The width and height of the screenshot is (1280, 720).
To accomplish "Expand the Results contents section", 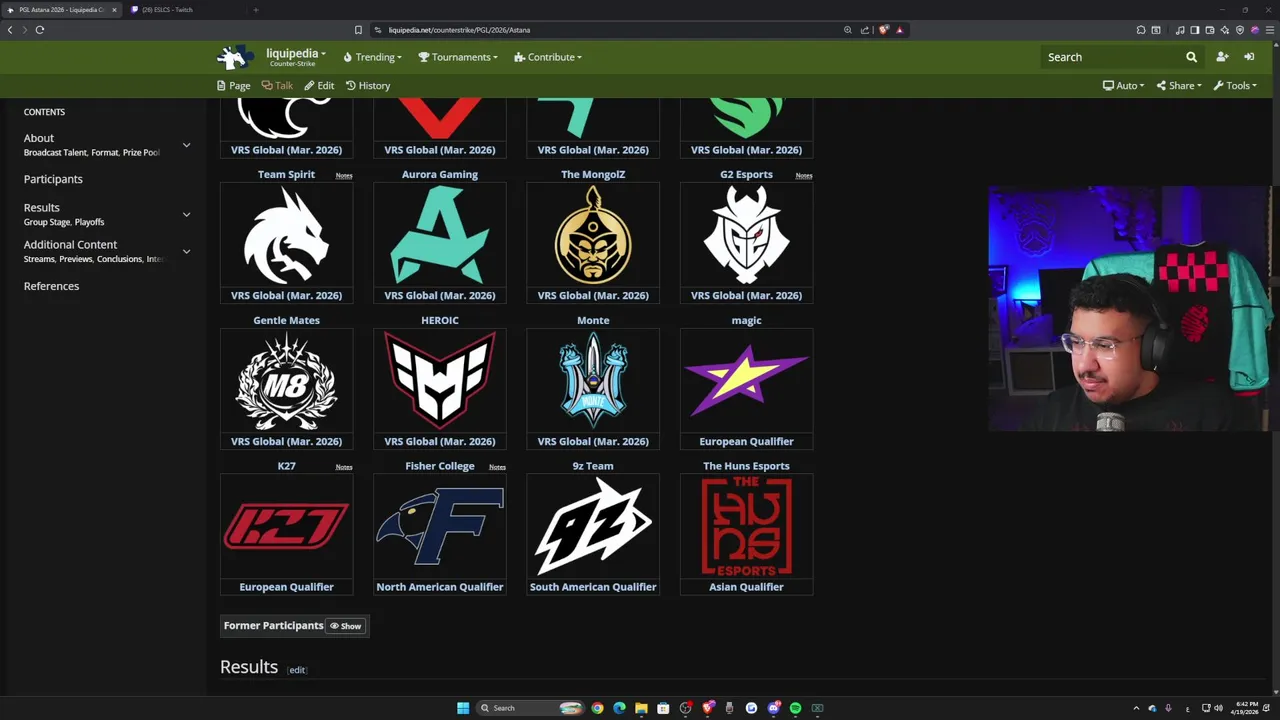I will pos(186,214).
